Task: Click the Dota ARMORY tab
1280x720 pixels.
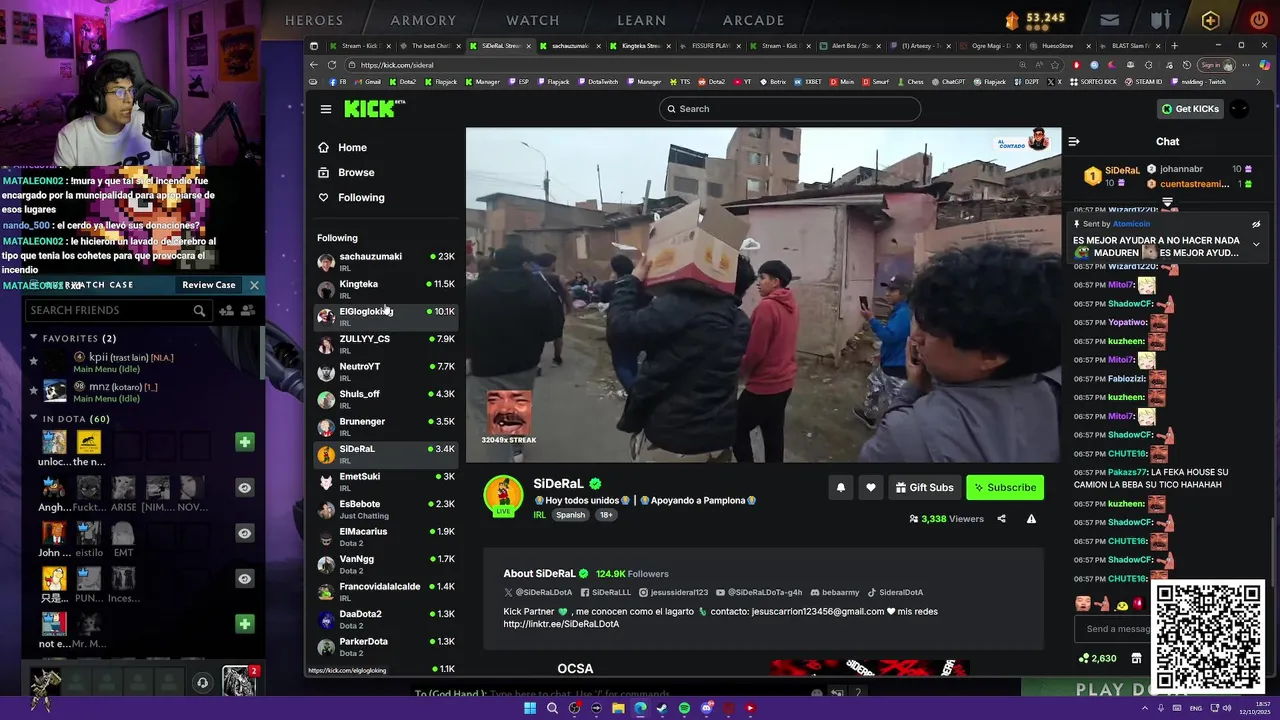Action: coord(423,20)
